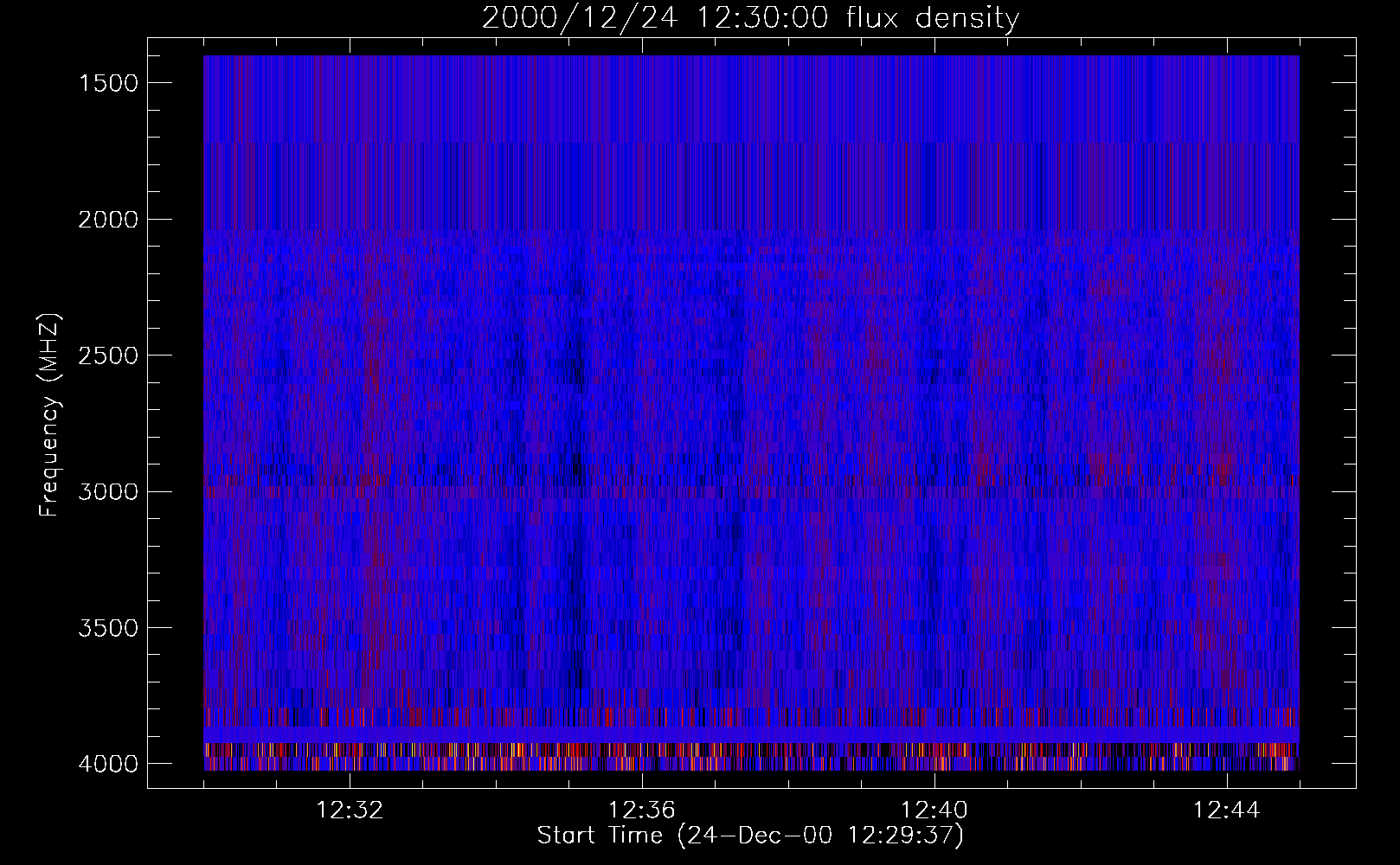This screenshot has width=1400, height=865.
Task: Click the plot title '2000/12/24 12:30:00 flux density'
Action: pyautogui.click(x=750, y=18)
